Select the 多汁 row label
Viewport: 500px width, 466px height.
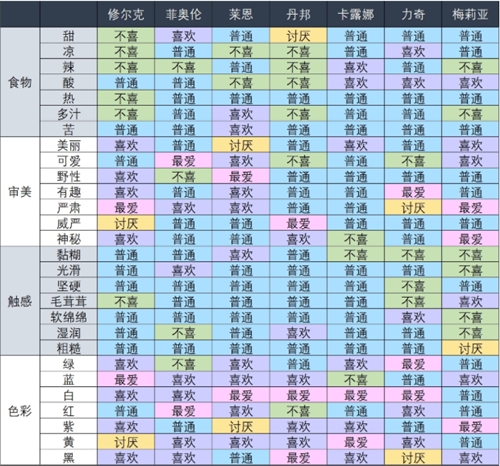69,114
